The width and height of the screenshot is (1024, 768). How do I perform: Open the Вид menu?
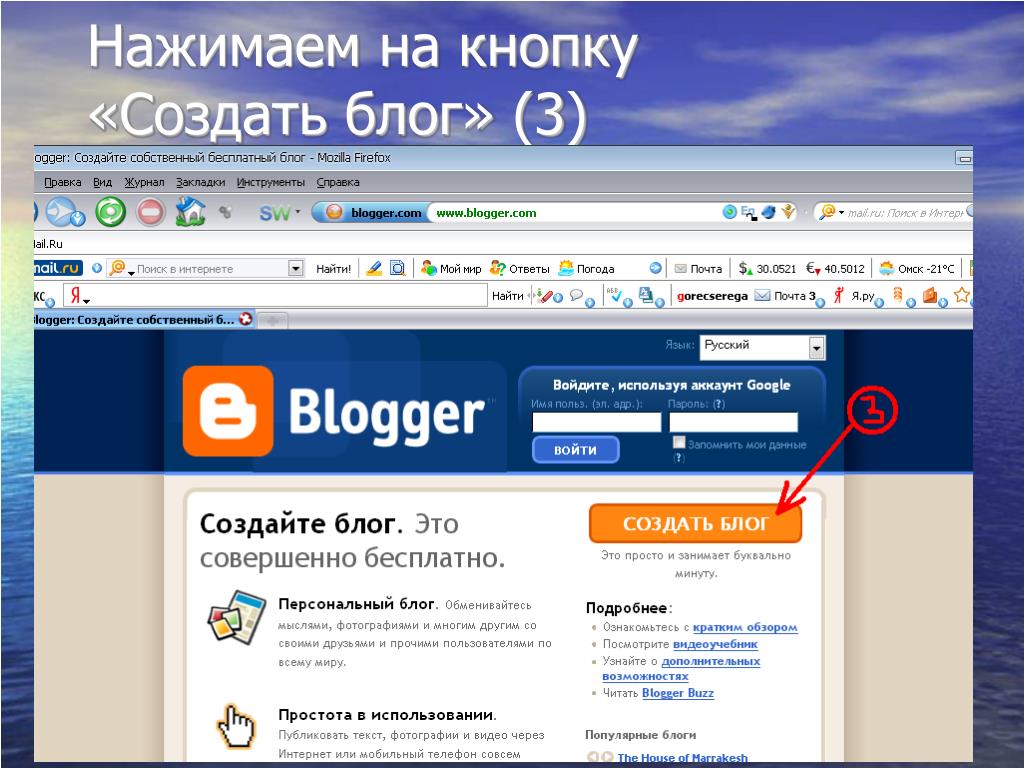103,182
